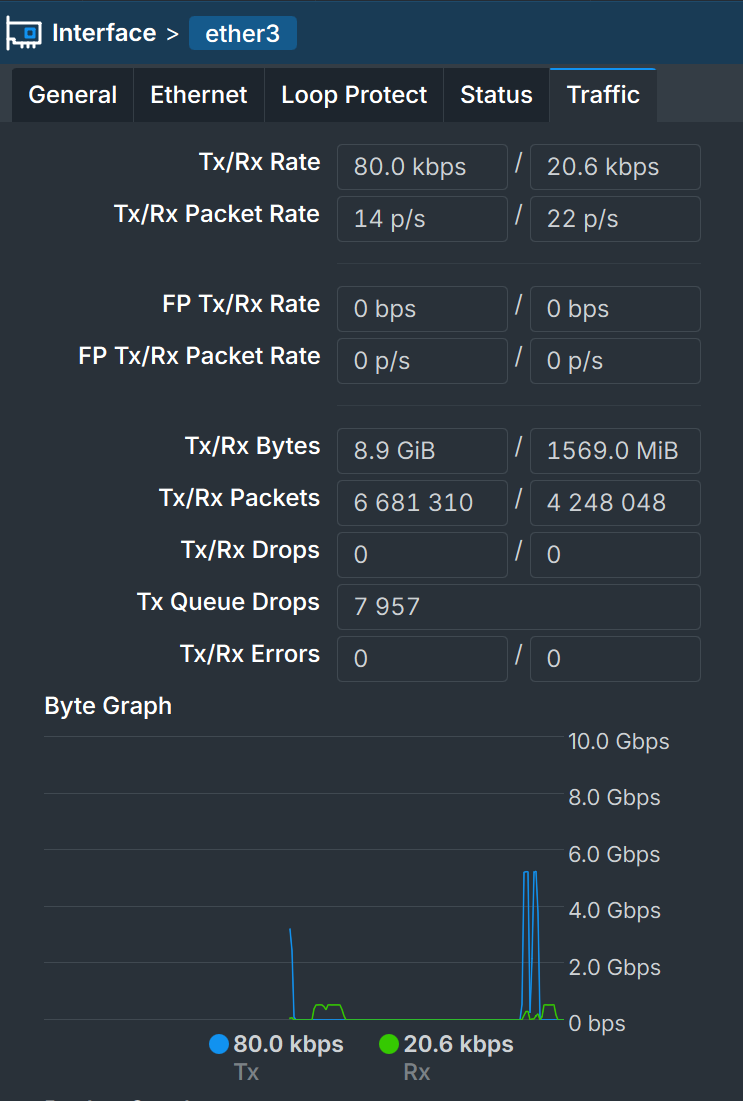Open the General tab
Screen dimensions: 743x1101
[73, 95]
